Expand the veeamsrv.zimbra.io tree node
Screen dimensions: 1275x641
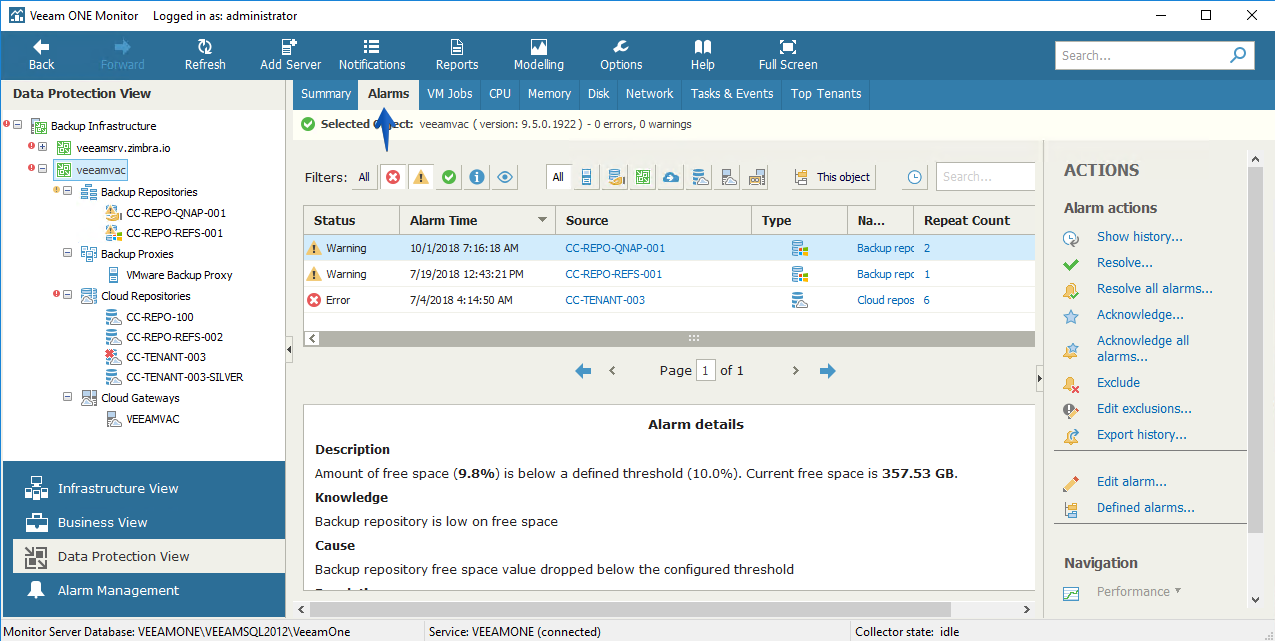tap(43, 147)
